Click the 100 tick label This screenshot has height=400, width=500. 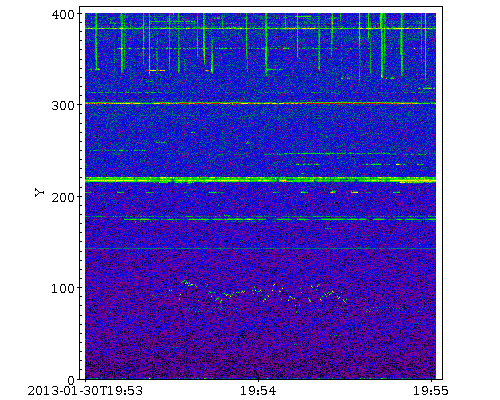coord(64,288)
